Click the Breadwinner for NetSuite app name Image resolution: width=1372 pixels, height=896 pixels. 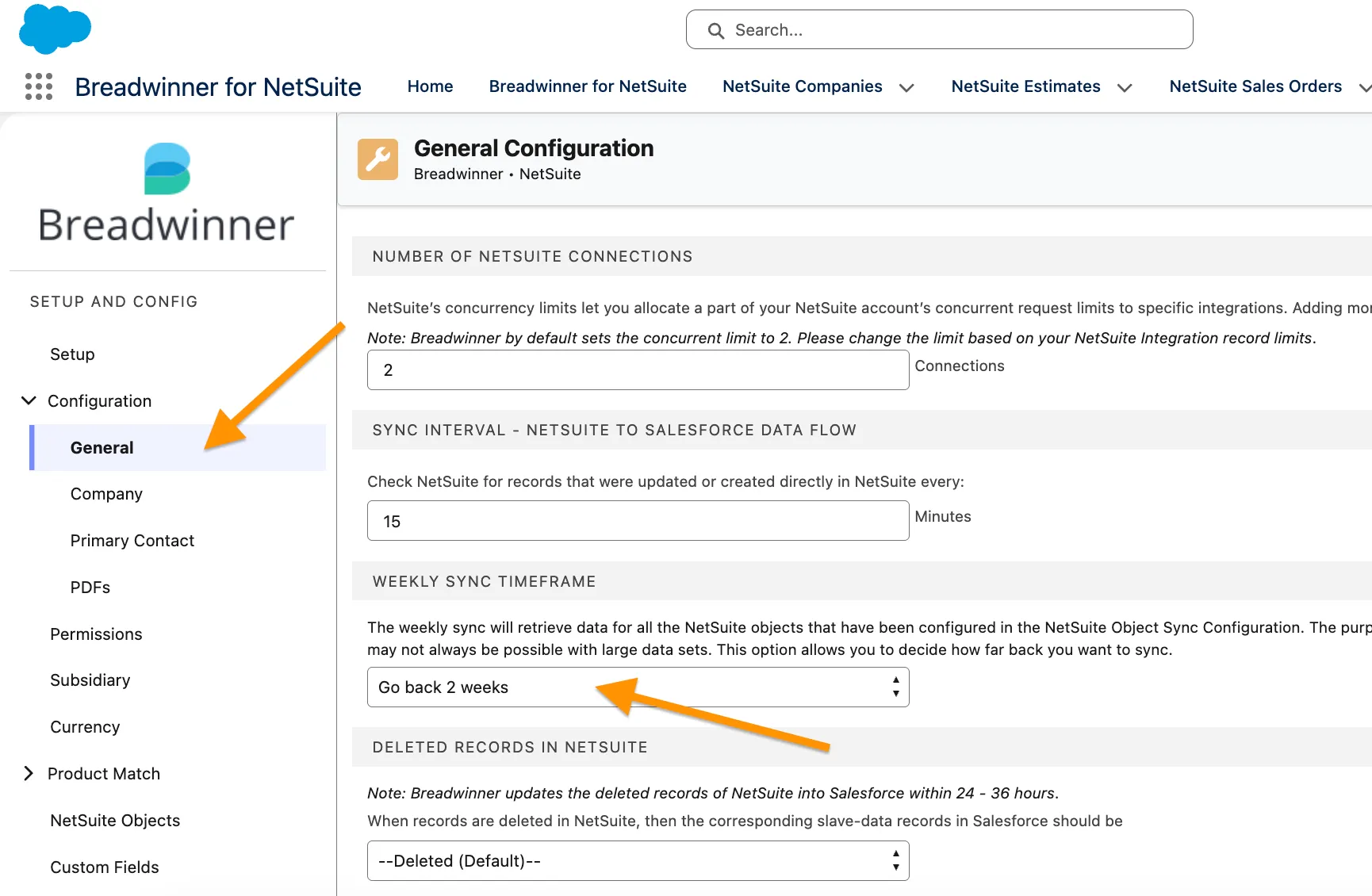point(218,86)
